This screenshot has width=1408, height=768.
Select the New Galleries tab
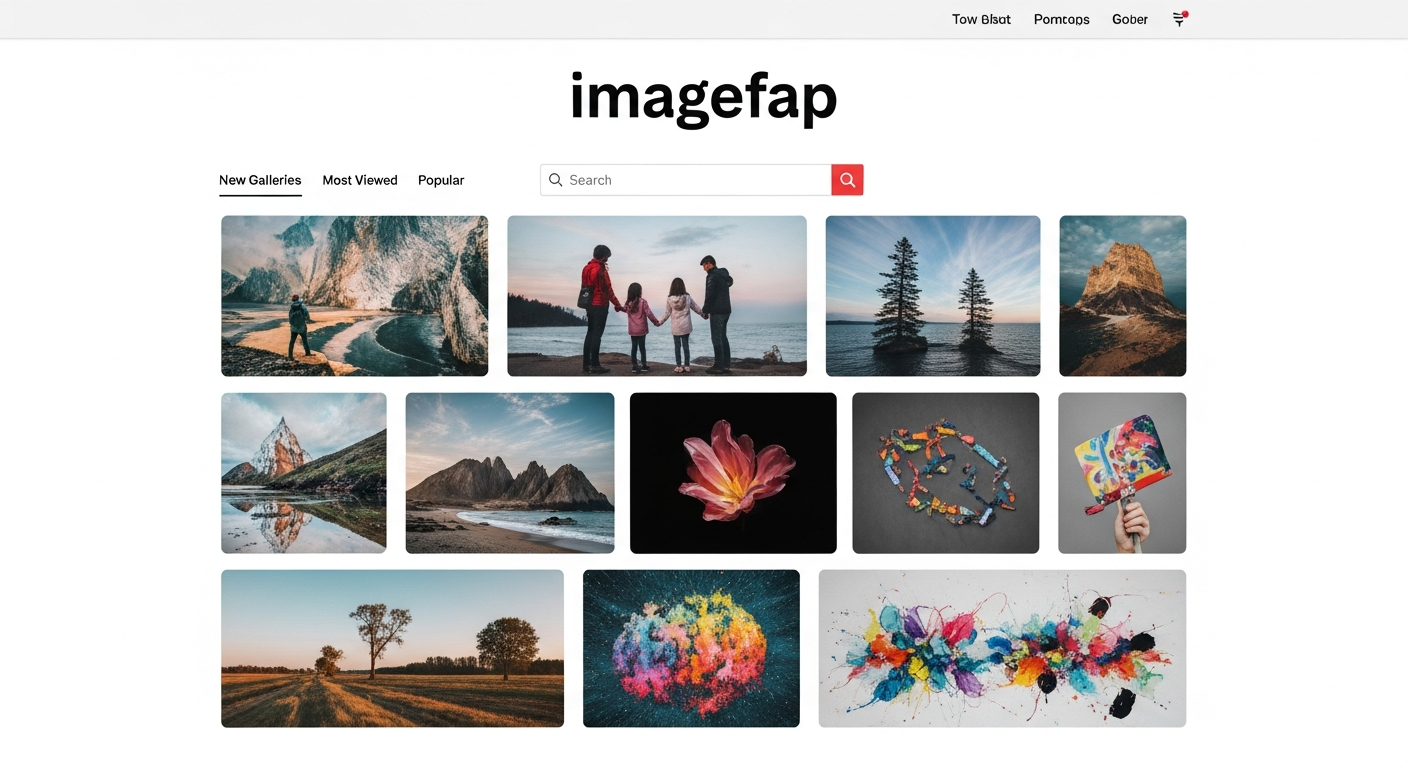260,180
